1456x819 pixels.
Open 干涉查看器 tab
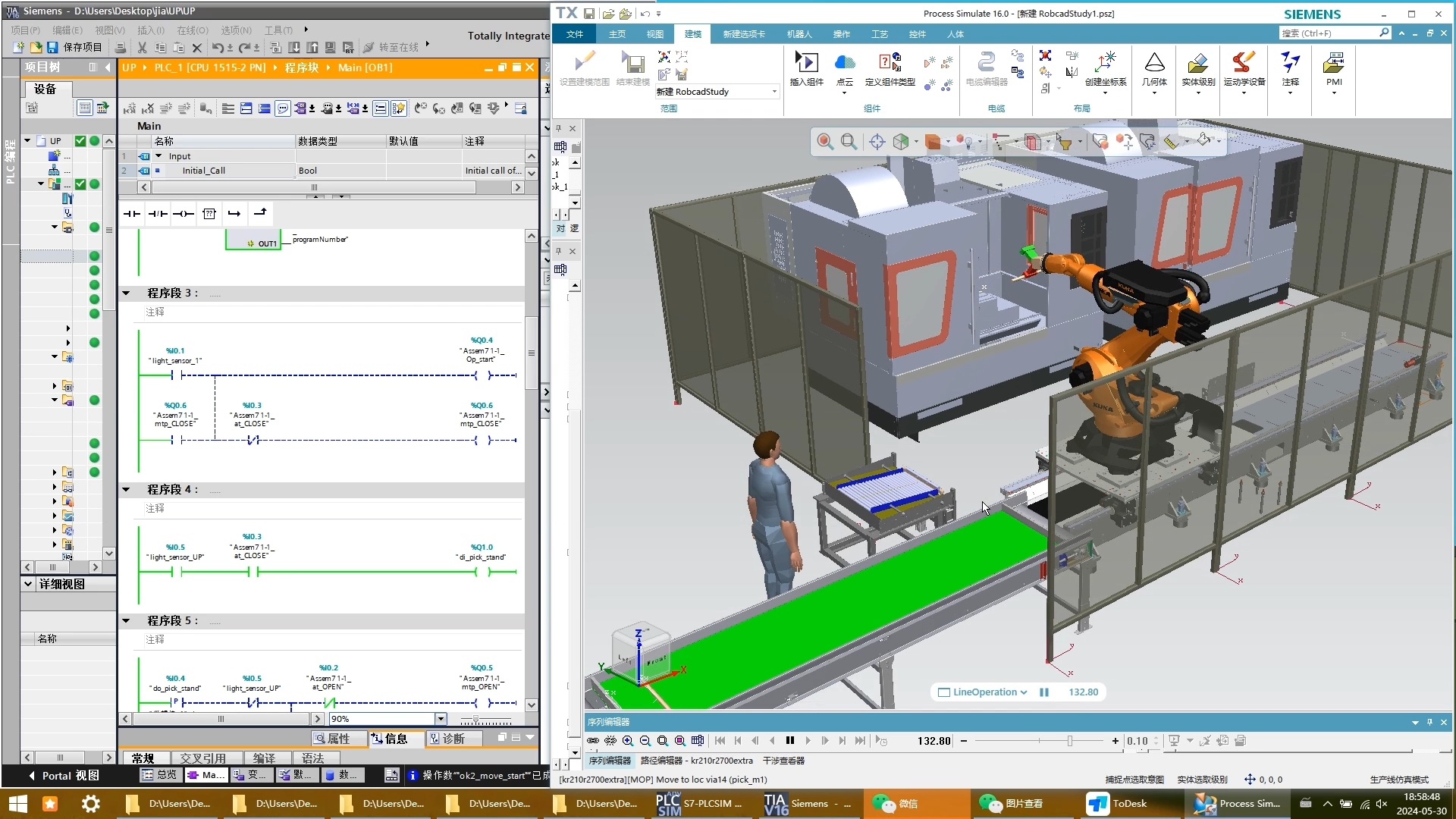click(x=783, y=761)
